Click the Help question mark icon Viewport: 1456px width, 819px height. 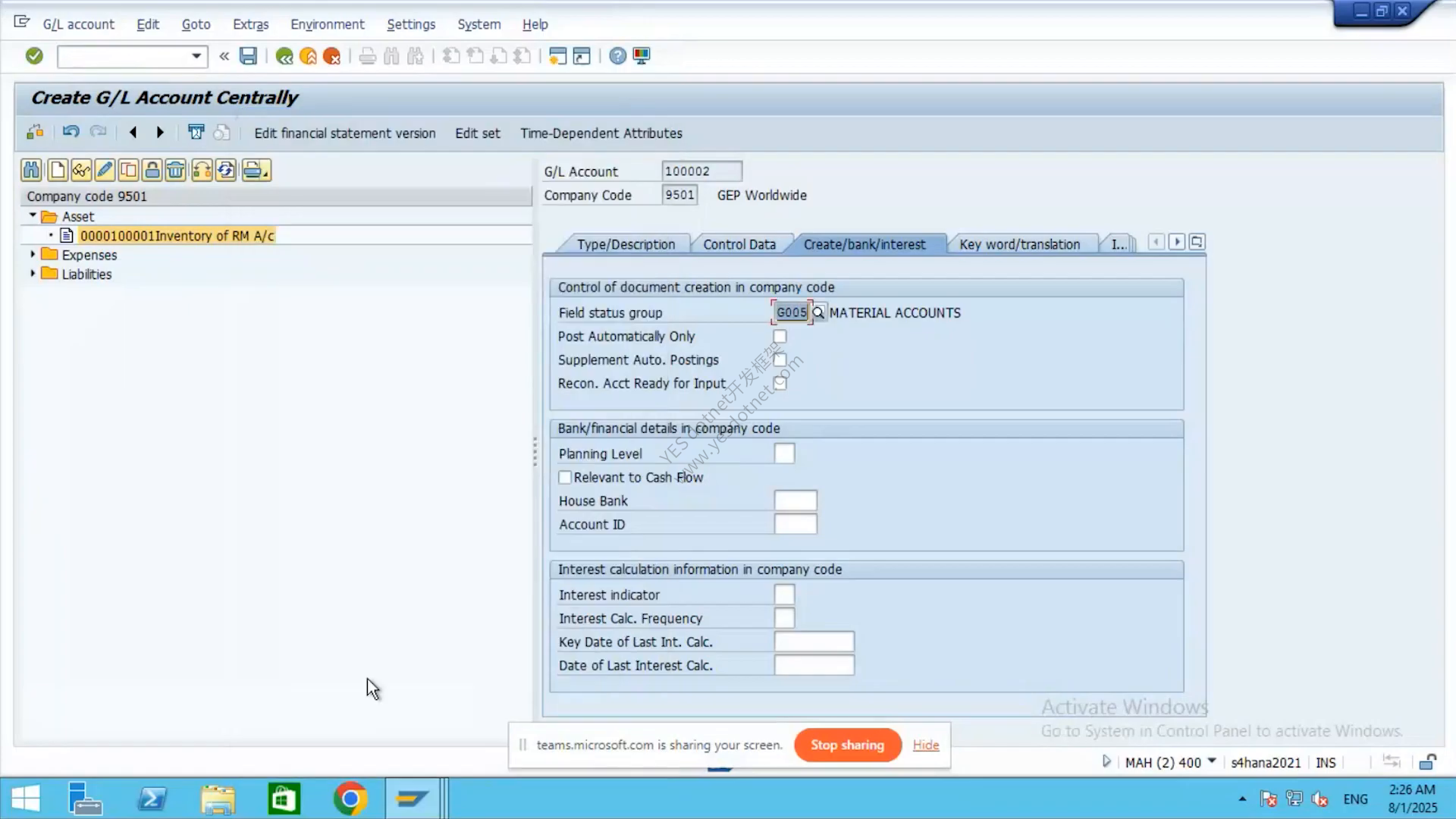coord(618,56)
